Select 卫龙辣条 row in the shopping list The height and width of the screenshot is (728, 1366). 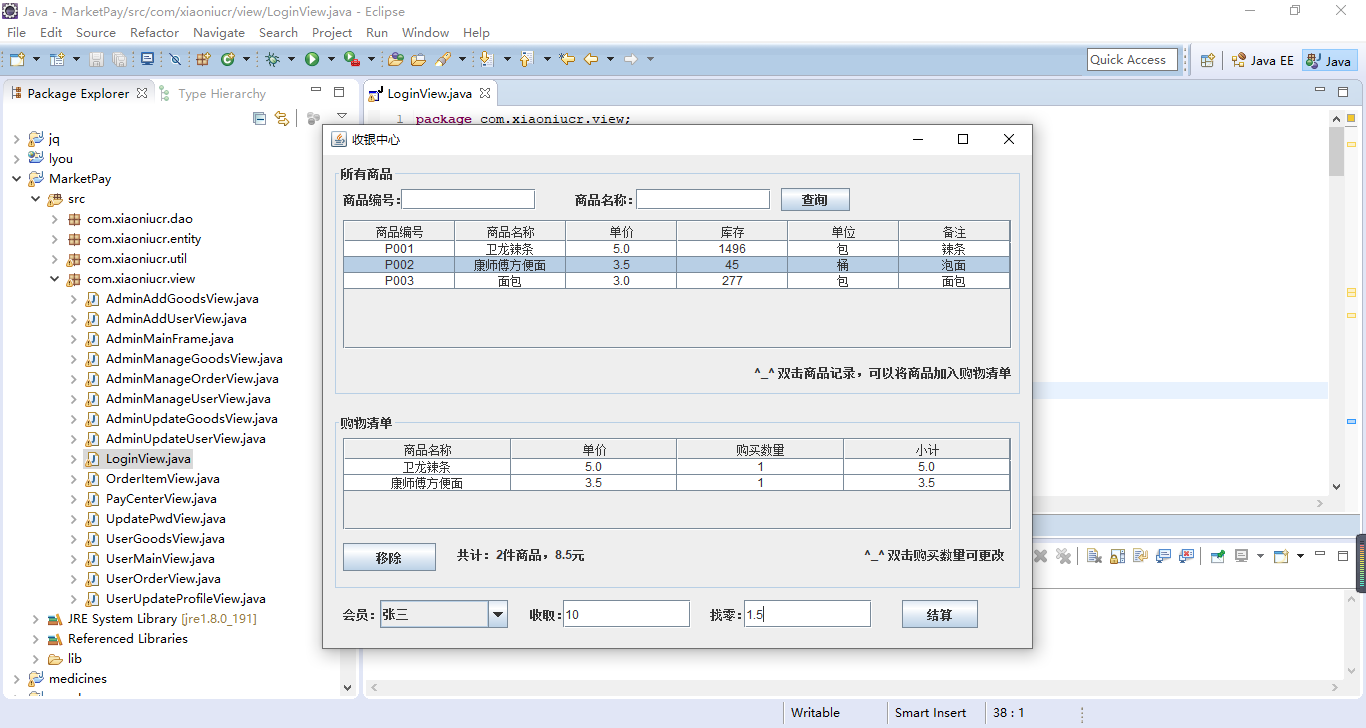pos(677,467)
